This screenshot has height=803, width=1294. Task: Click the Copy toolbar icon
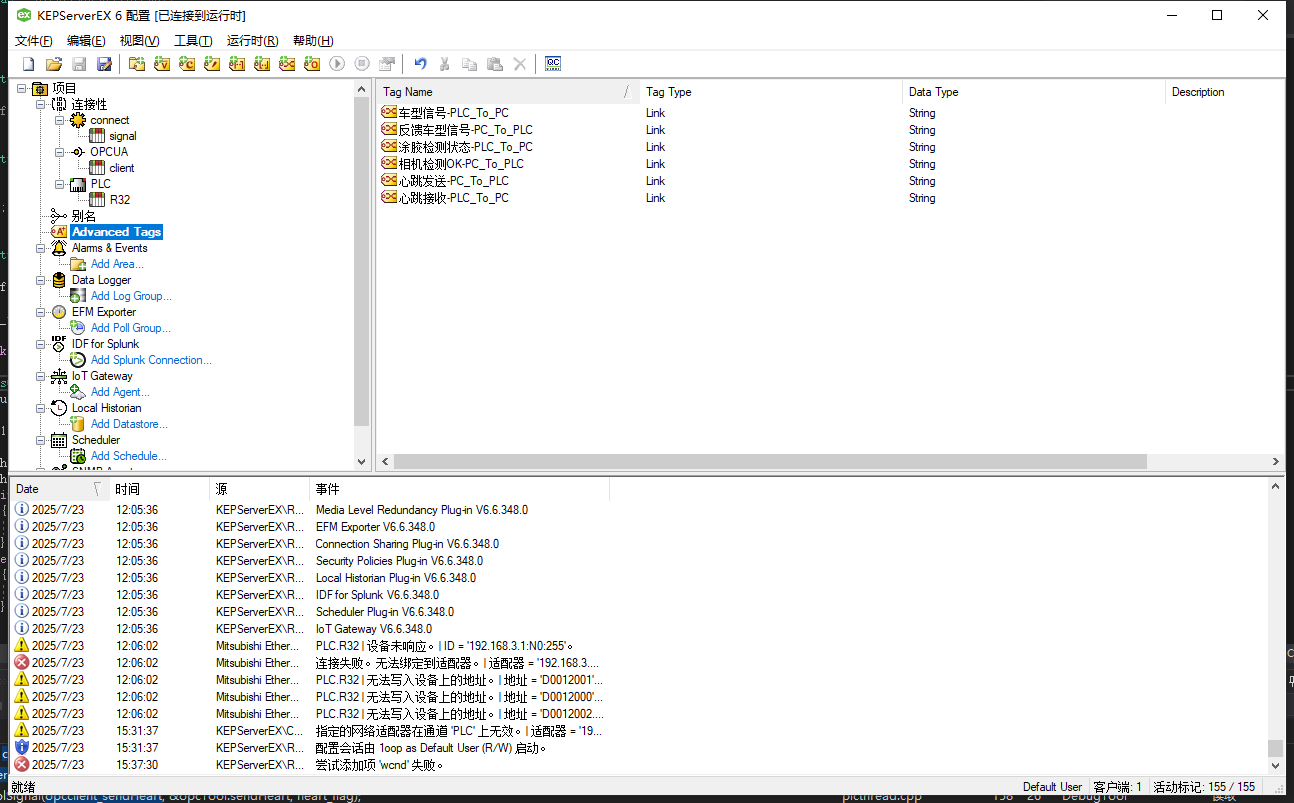pos(470,64)
